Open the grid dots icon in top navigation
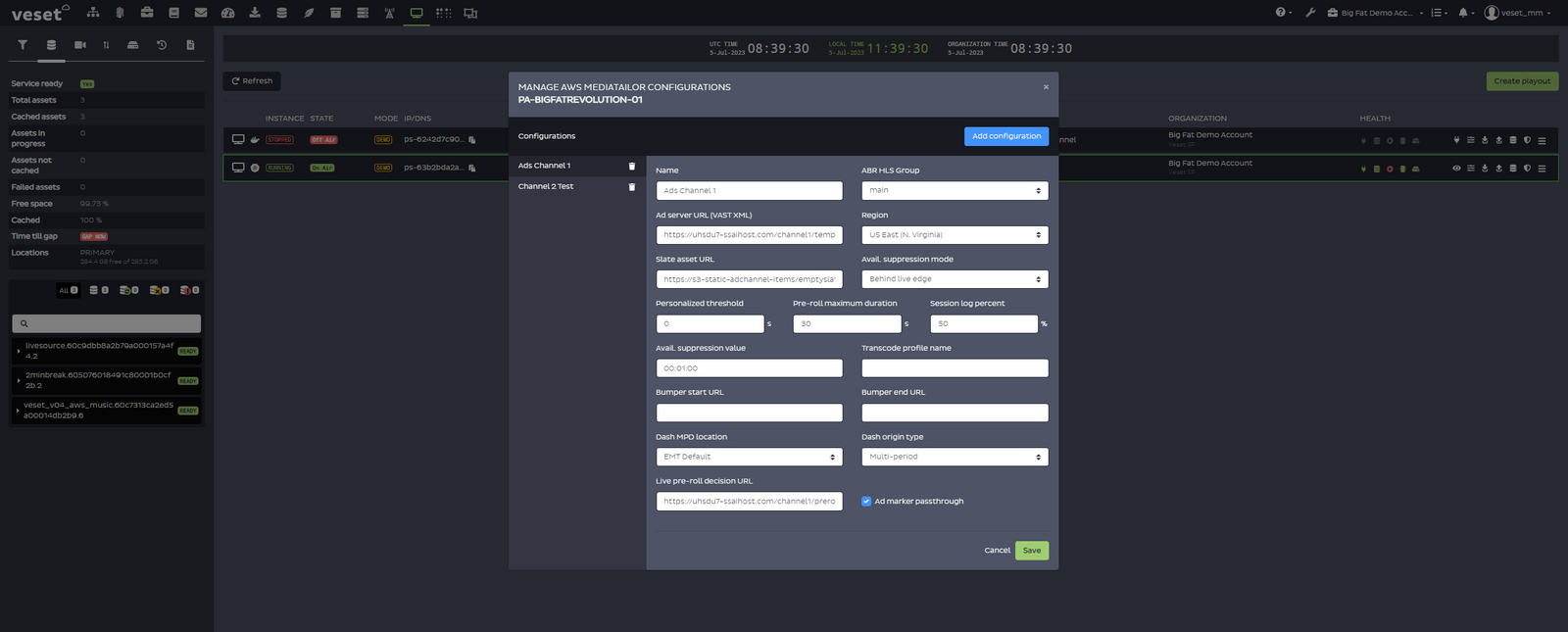 443,13
